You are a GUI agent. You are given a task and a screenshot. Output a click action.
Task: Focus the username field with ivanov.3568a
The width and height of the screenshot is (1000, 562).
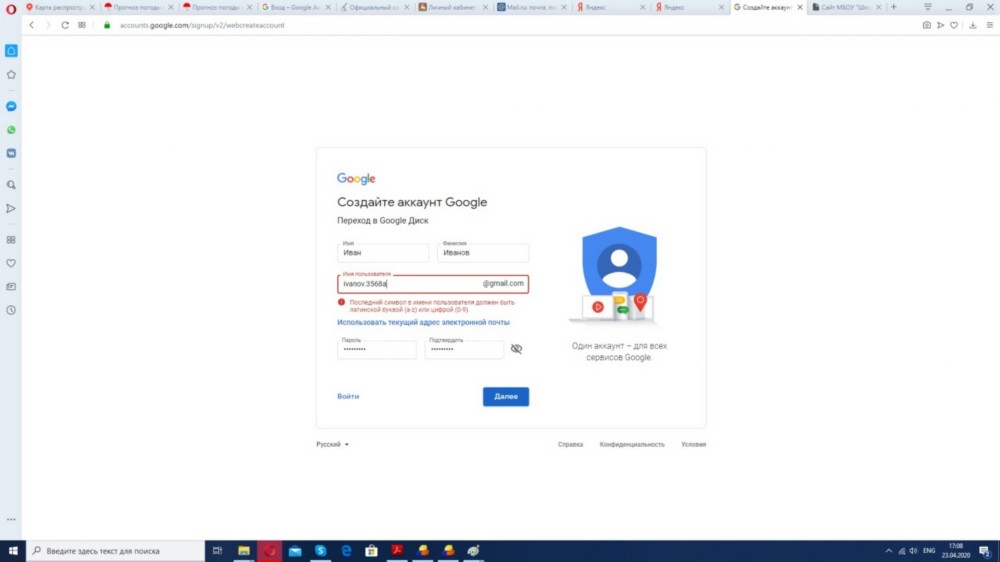tap(433, 283)
